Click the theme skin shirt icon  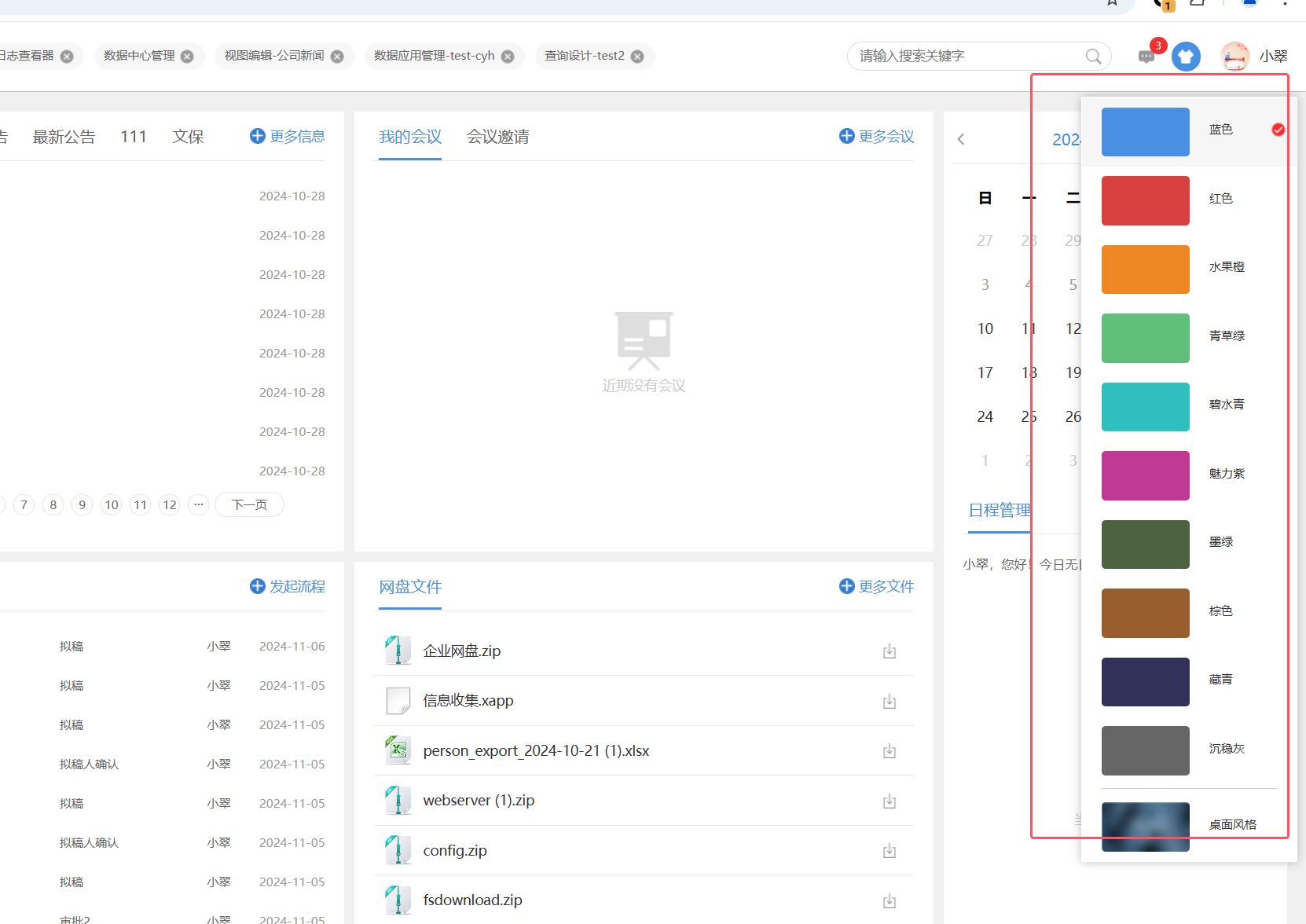pyautogui.click(x=1186, y=57)
